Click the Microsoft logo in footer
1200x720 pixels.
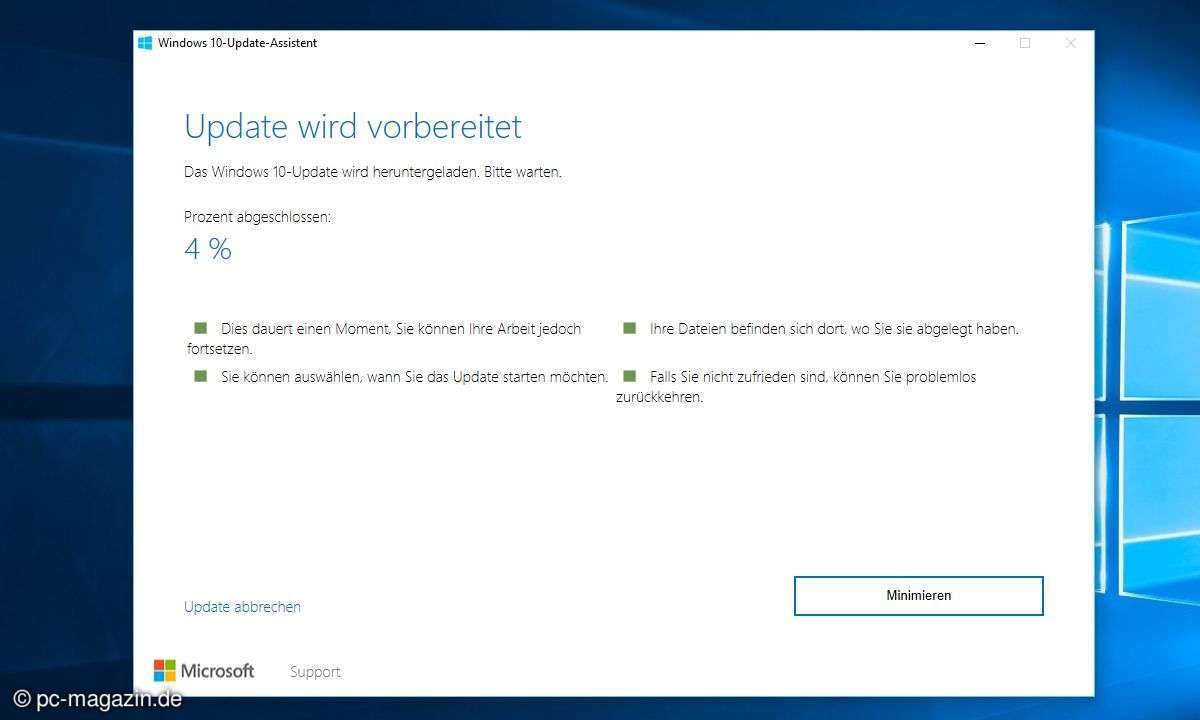(204, 671)
